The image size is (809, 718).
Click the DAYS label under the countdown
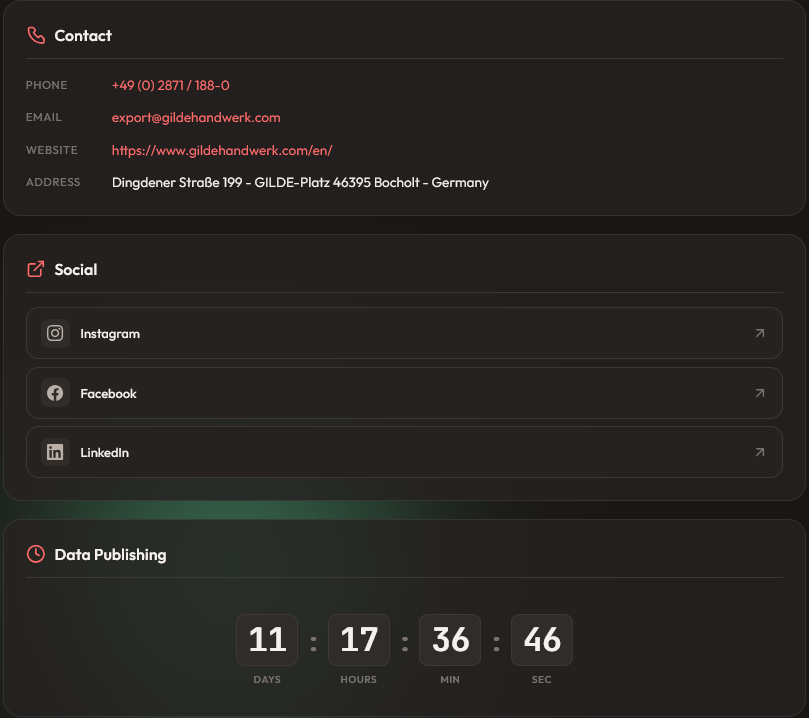(267, 680)
